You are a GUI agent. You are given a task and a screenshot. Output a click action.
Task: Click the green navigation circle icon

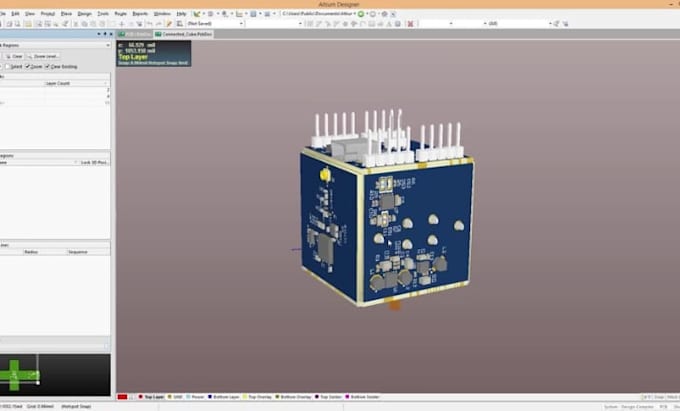click(361, 14)
